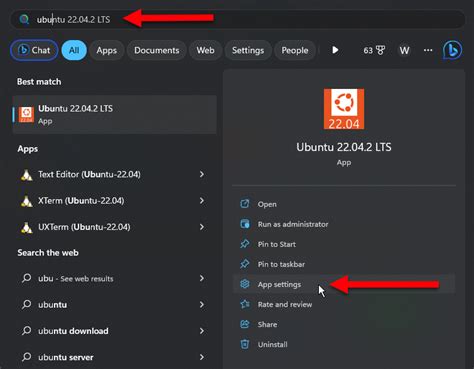
Task: Click the magnifier icon beside 'ubuntu server'
Action: pos(26,357)
